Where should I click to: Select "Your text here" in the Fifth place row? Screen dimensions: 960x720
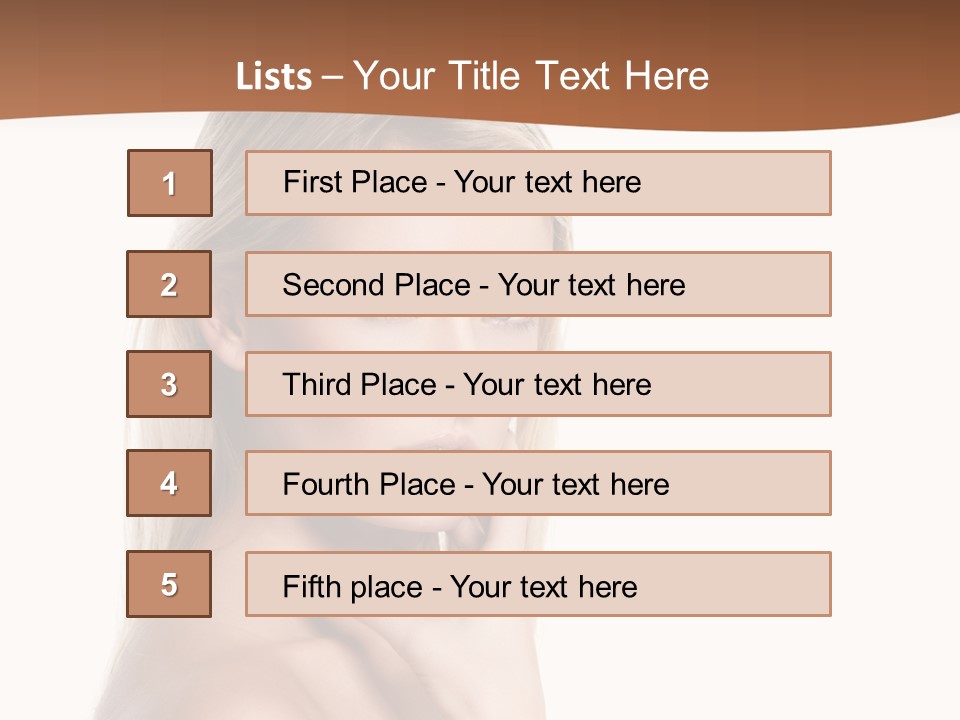[x=543, y=586]
